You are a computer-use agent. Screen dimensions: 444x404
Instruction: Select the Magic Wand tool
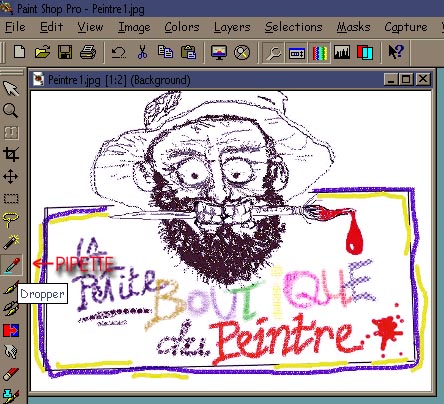[11, 242]
